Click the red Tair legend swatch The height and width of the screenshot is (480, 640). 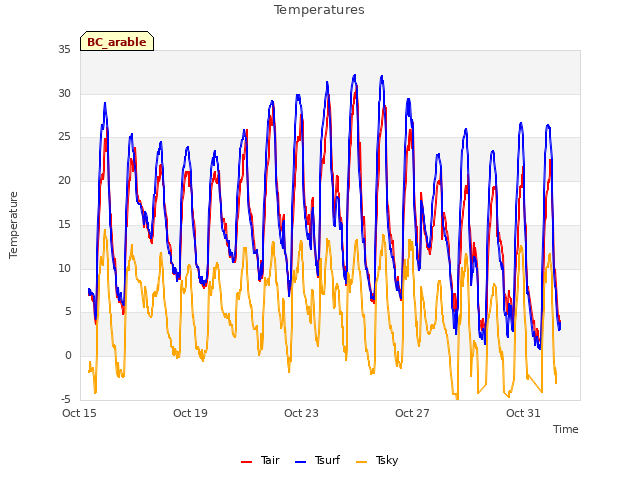pyautogui.click(x=247, y=462)
